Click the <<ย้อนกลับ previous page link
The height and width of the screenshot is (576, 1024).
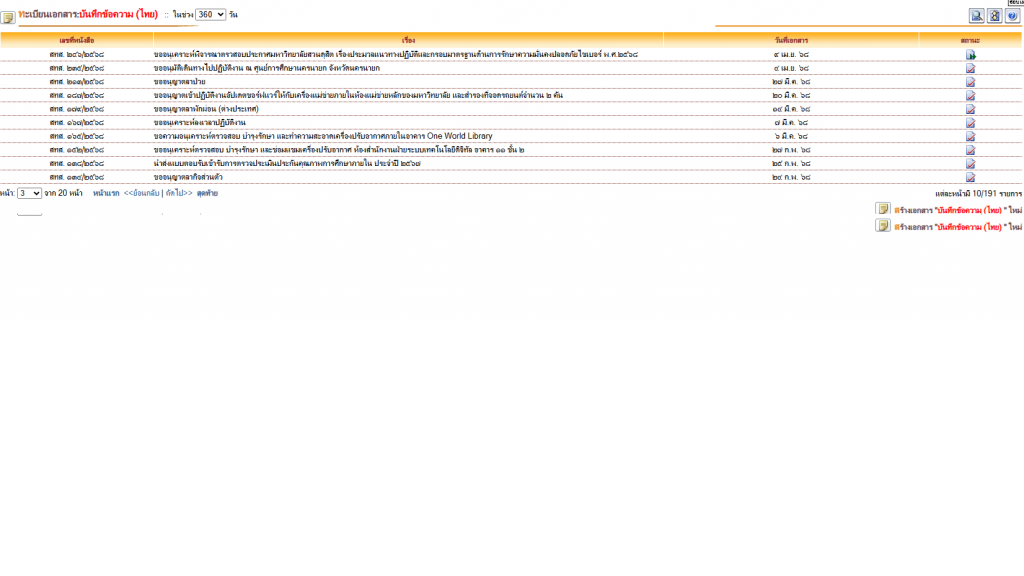(x=141, y=193)
